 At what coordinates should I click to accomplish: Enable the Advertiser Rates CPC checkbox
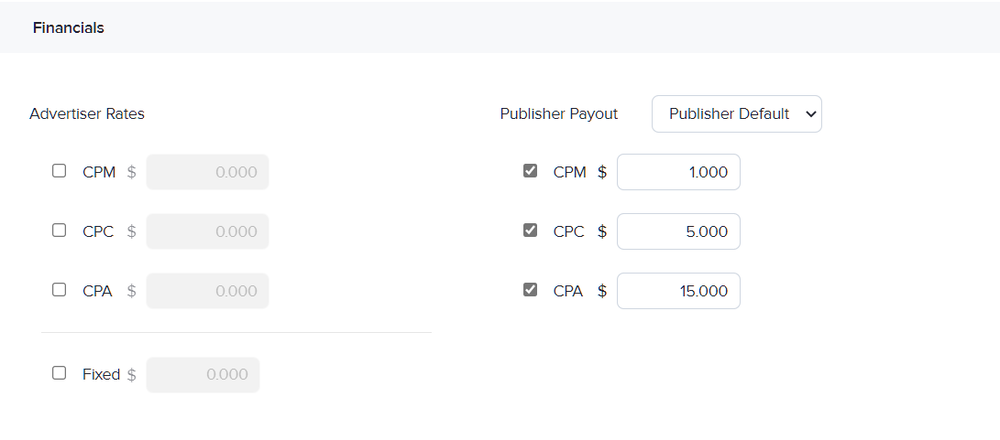coord(59,230)
